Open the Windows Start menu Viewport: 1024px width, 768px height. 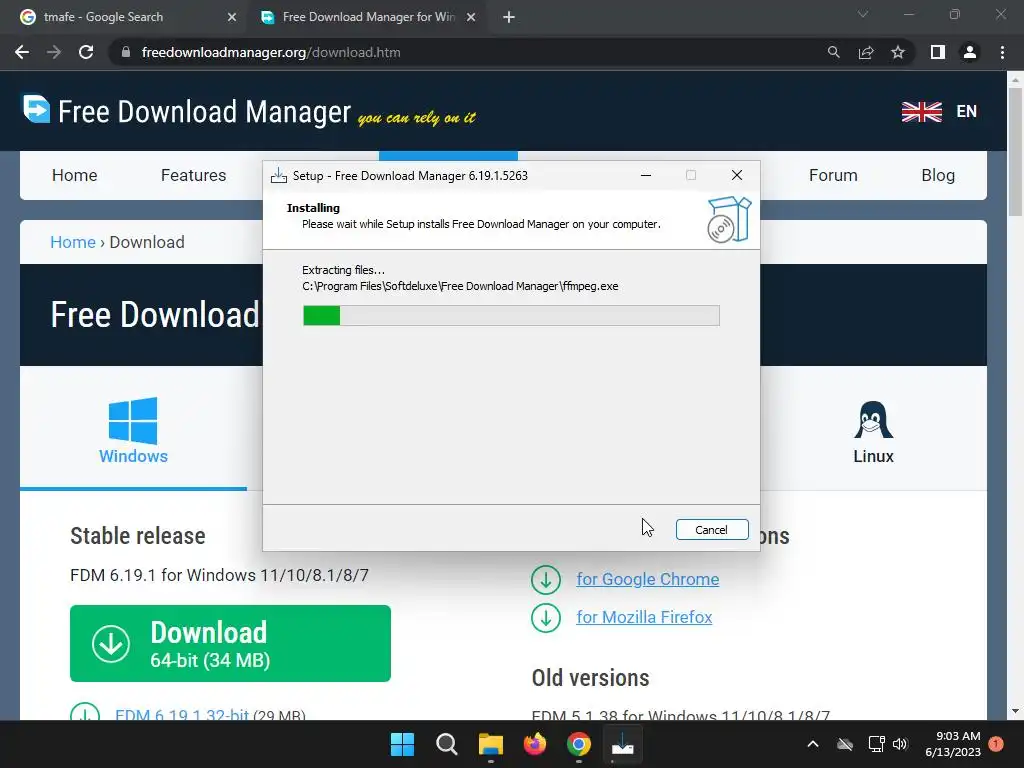[402, 744]
